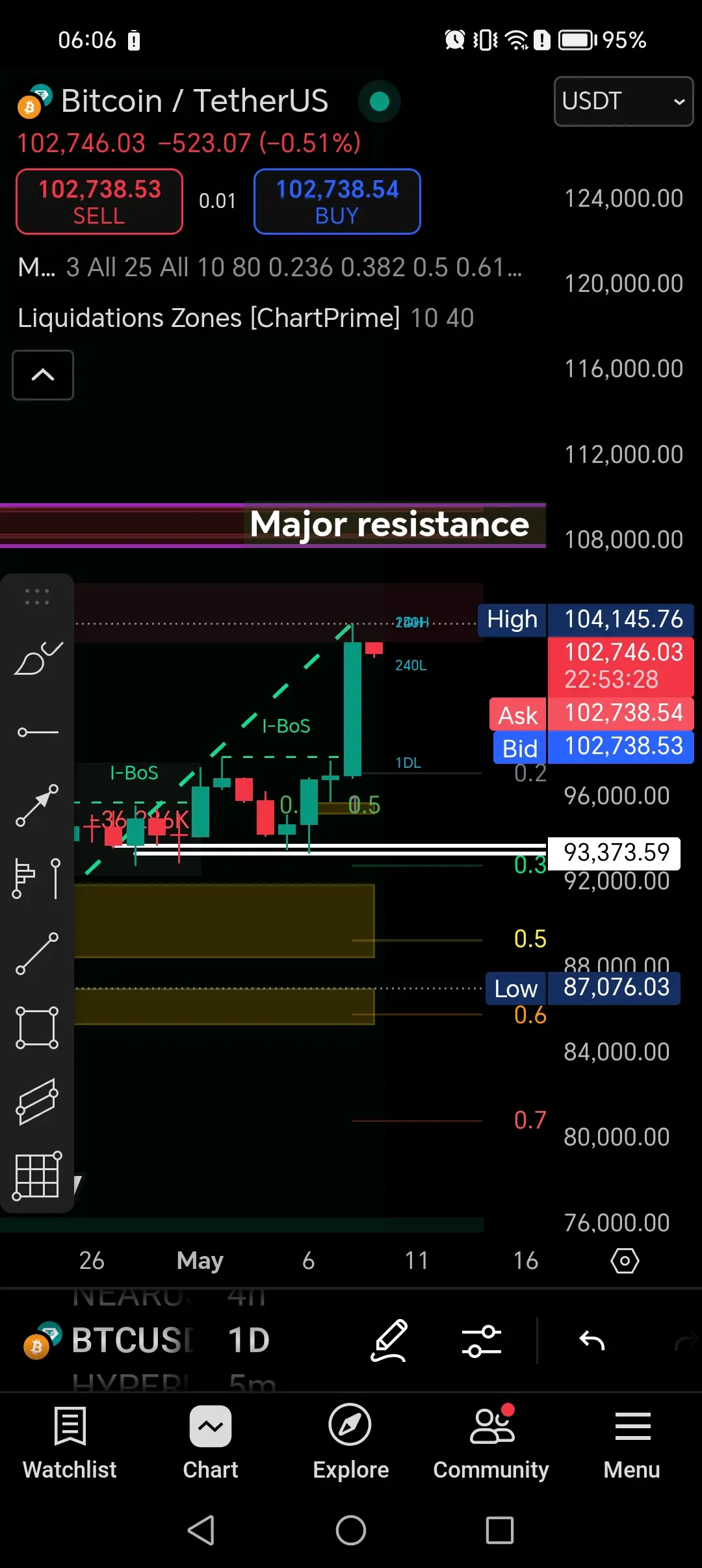Tap the BUY 102,738.54 button

point(337,202)
